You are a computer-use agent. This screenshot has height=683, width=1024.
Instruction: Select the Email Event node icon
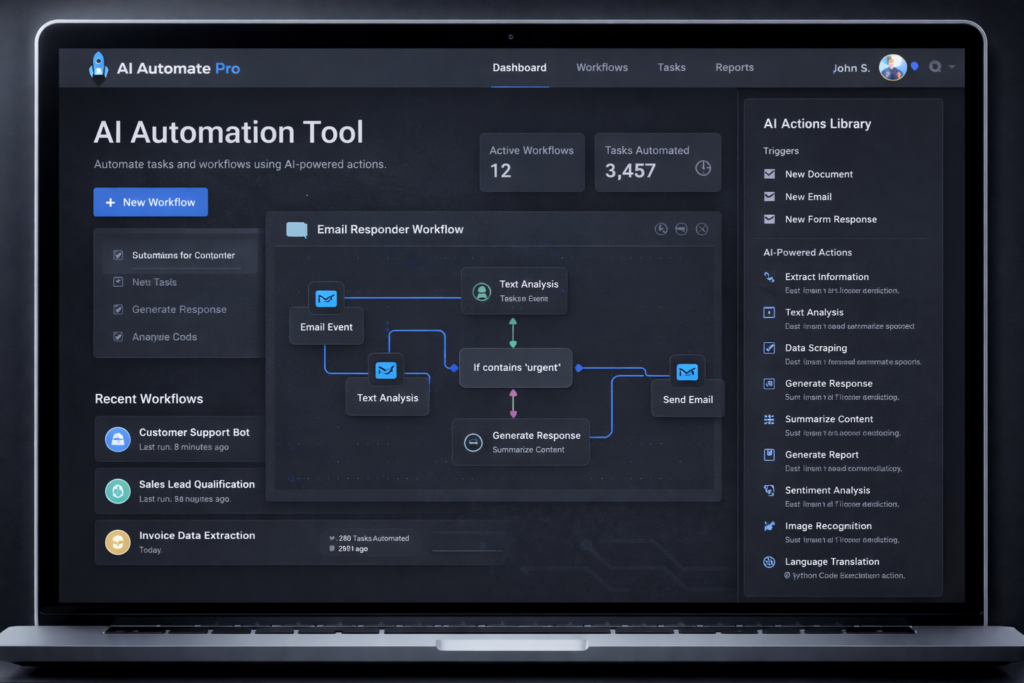[x=326, y=298]
